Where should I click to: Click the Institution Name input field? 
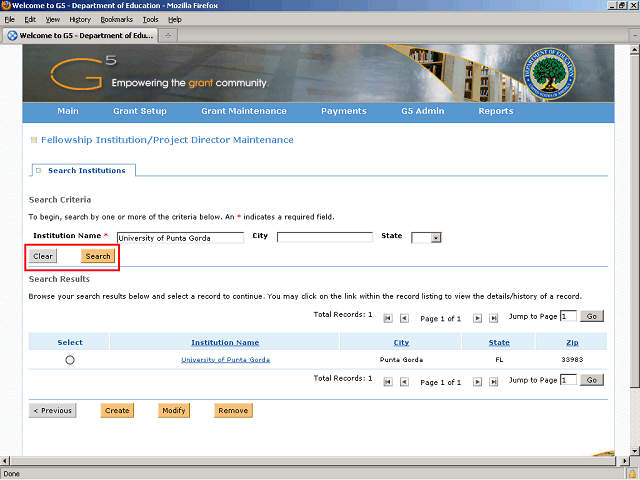point(180,238)
